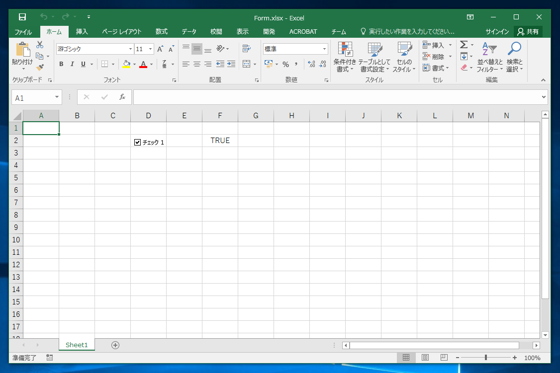Click Increase Decimal icon
Viewport: 560px width, 373px height.
(x=311, y=64)
